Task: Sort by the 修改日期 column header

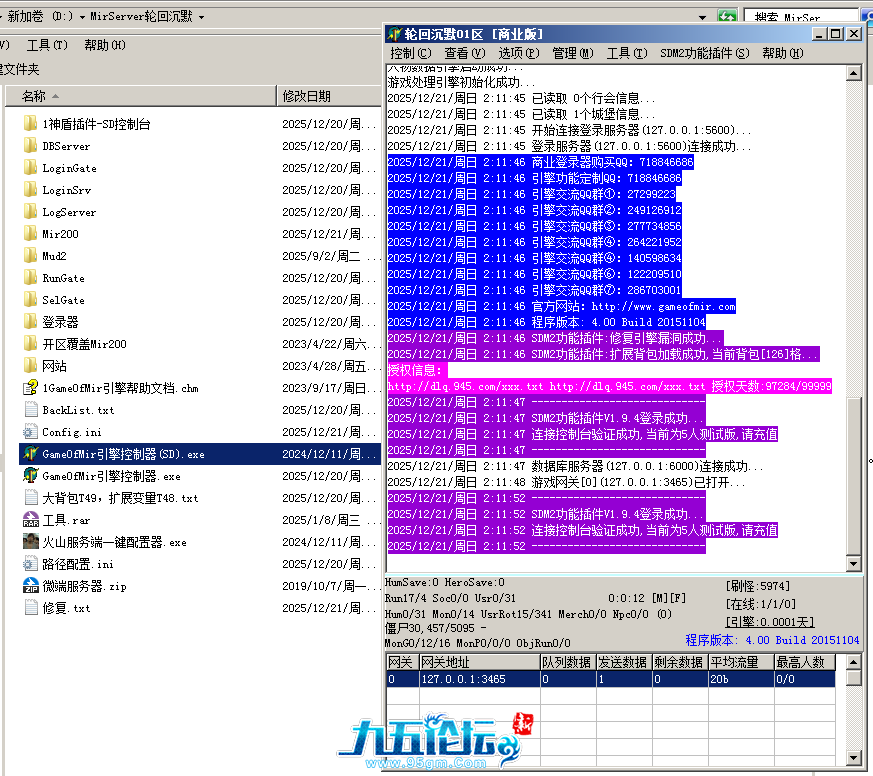Action: coord(306,96)
